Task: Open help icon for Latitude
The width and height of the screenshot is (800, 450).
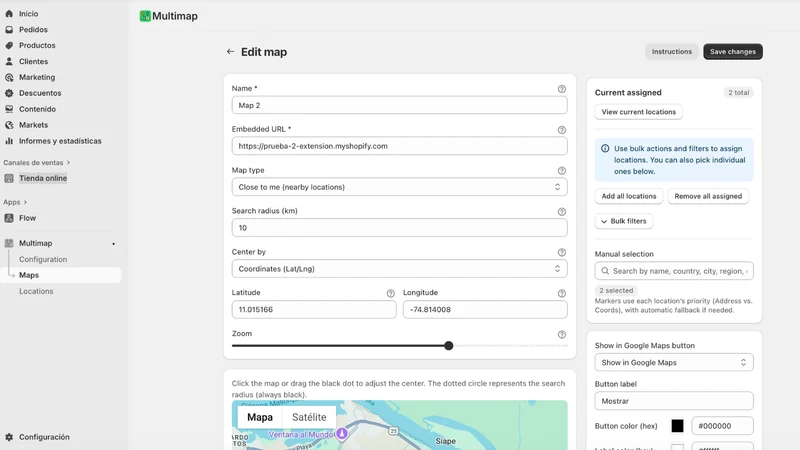Action: [x=390, y=293]
